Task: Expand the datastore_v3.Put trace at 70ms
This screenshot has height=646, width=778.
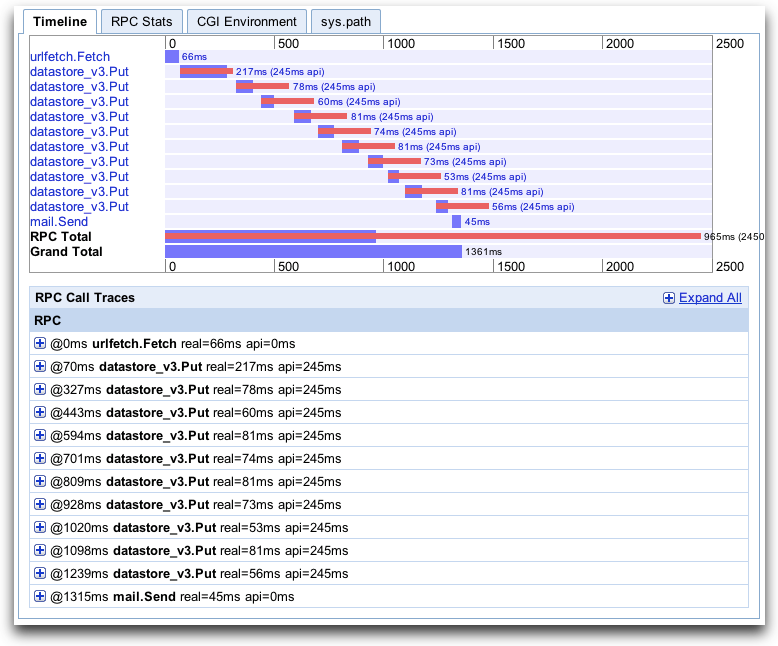Action: click(40, 366)
